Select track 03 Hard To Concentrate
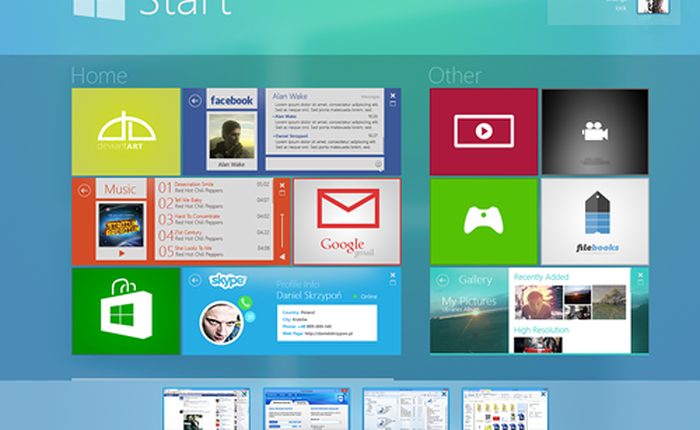This screenshot has width=700, height=430. (x=214, y=219)
